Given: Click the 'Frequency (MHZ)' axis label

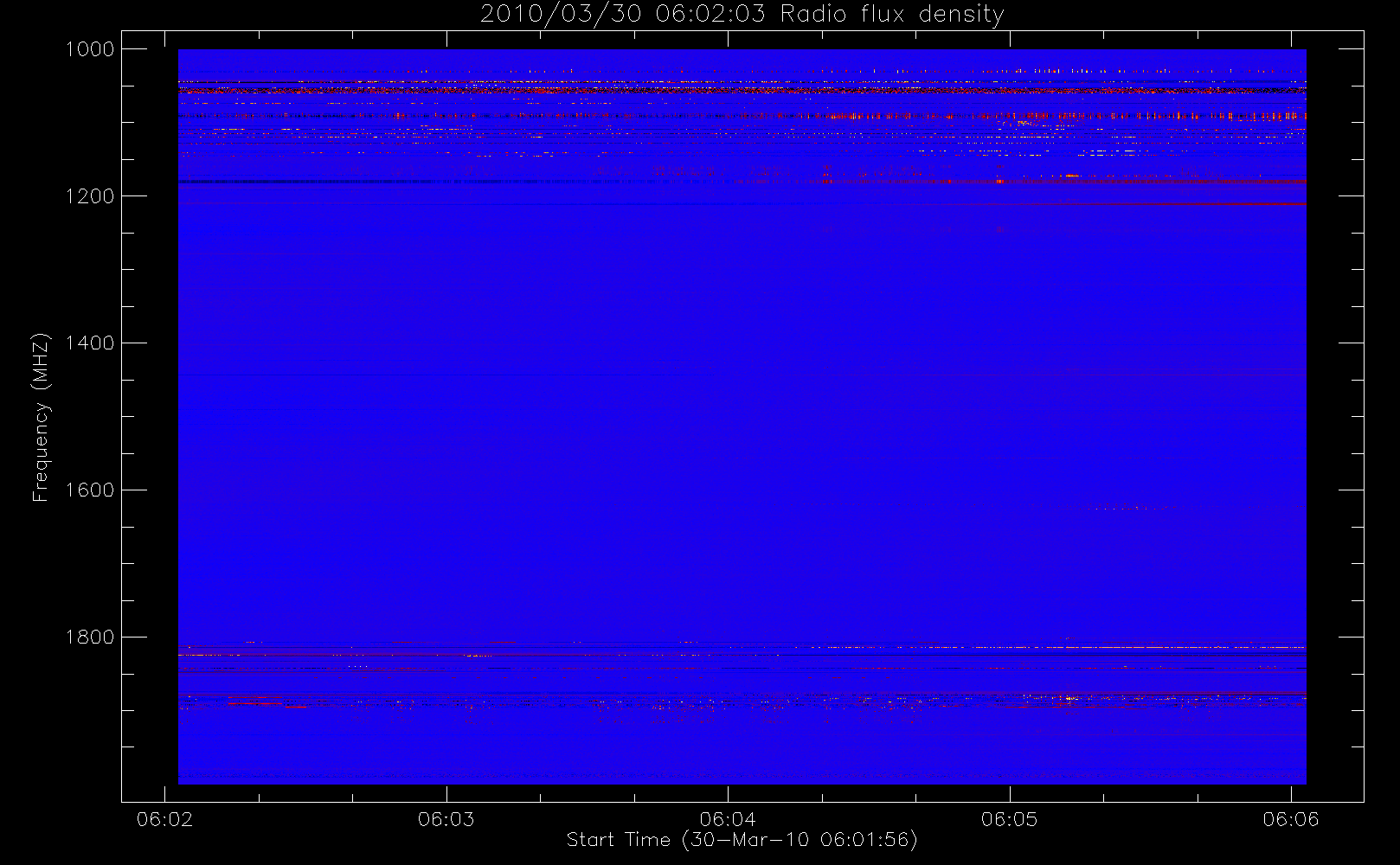Looking at the screenshot, I should [x=40, y=417].
